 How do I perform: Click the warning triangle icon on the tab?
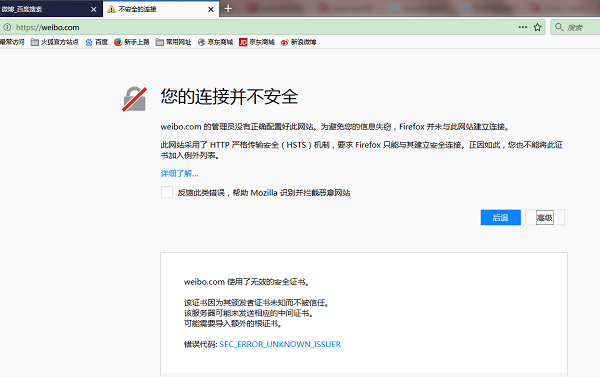pos(111,9)
